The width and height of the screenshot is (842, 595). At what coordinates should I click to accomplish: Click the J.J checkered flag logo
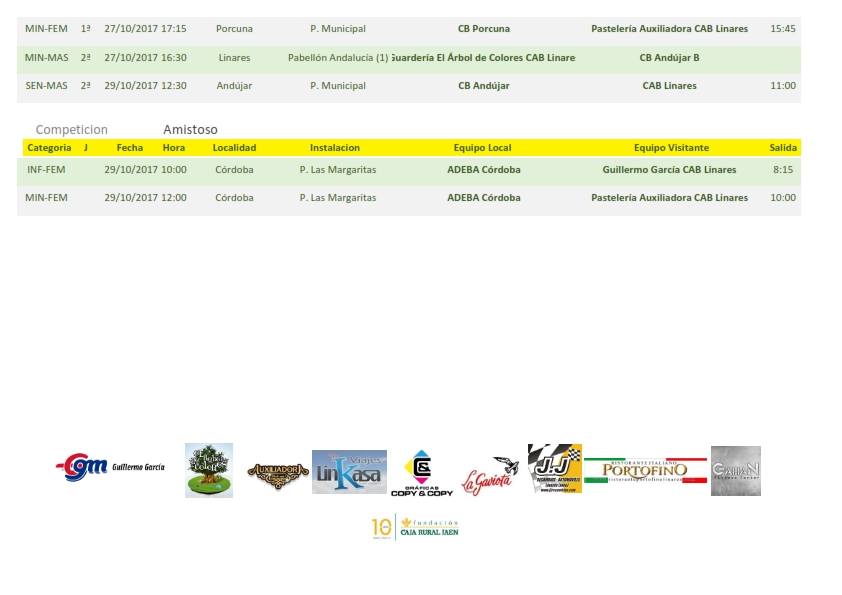point(554,469)
